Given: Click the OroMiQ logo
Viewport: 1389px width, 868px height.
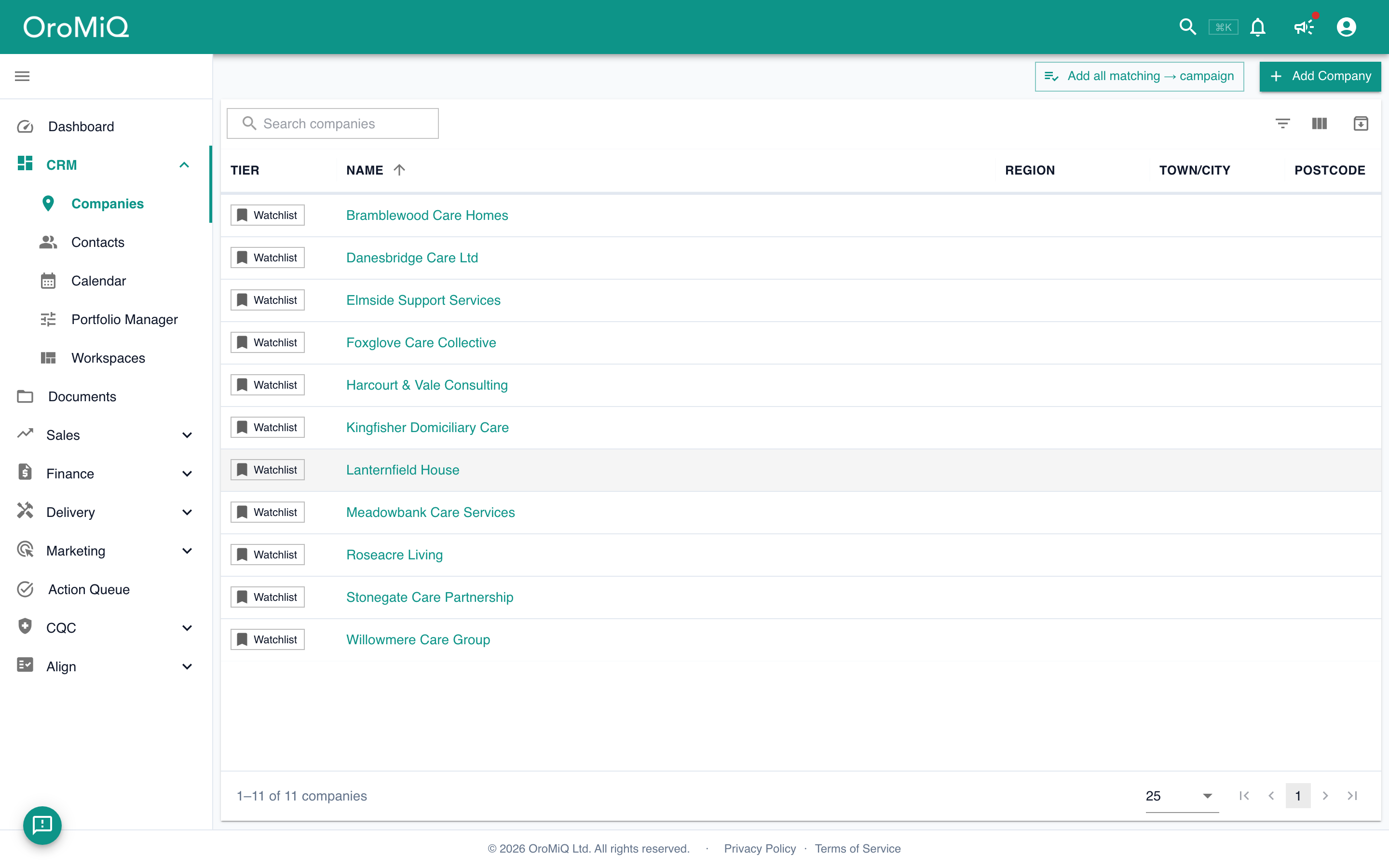Looking at the screenshot, I should coord(76,27).
